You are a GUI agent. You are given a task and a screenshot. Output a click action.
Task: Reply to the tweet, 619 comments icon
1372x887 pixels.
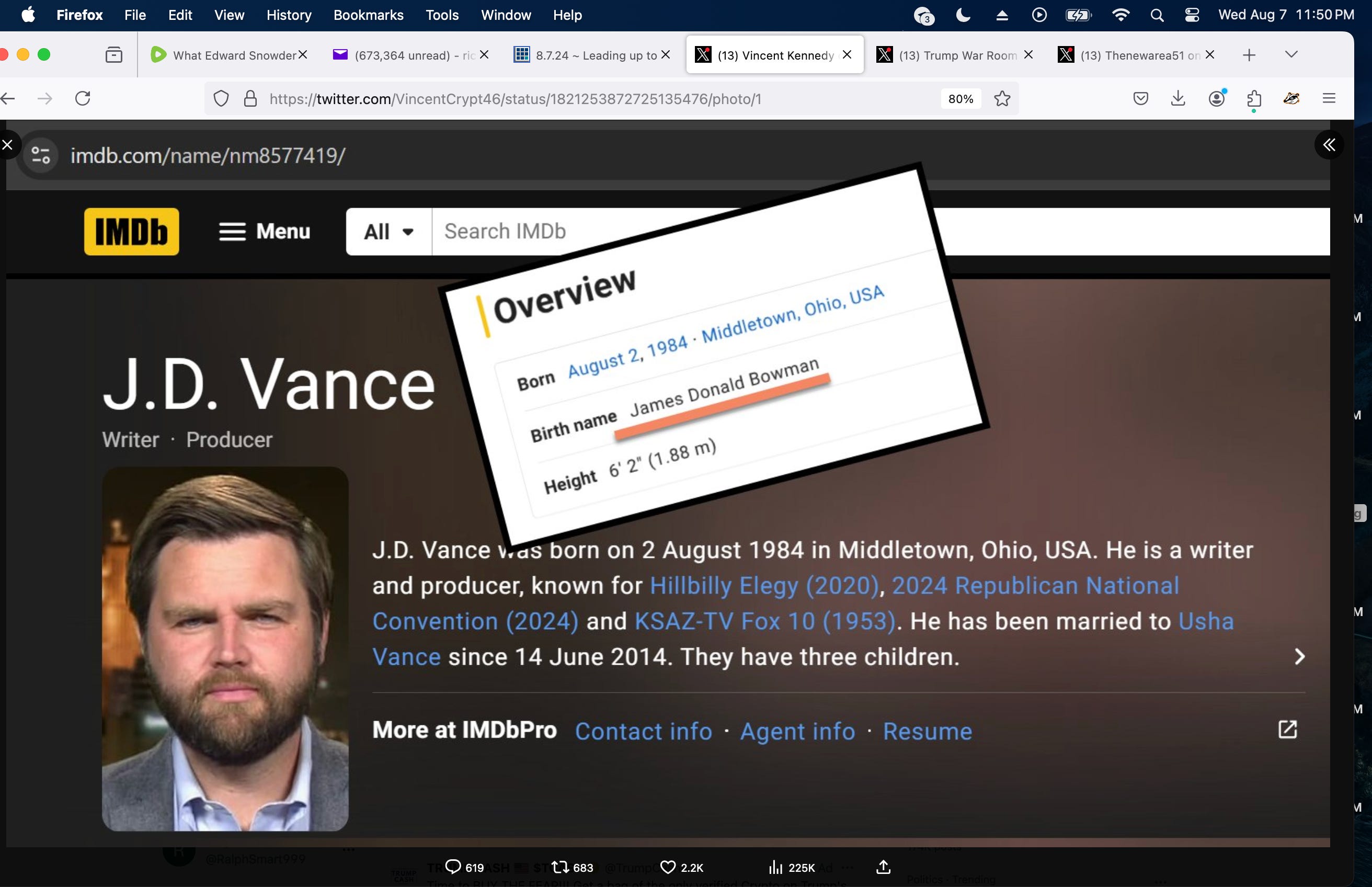point(464,867)
